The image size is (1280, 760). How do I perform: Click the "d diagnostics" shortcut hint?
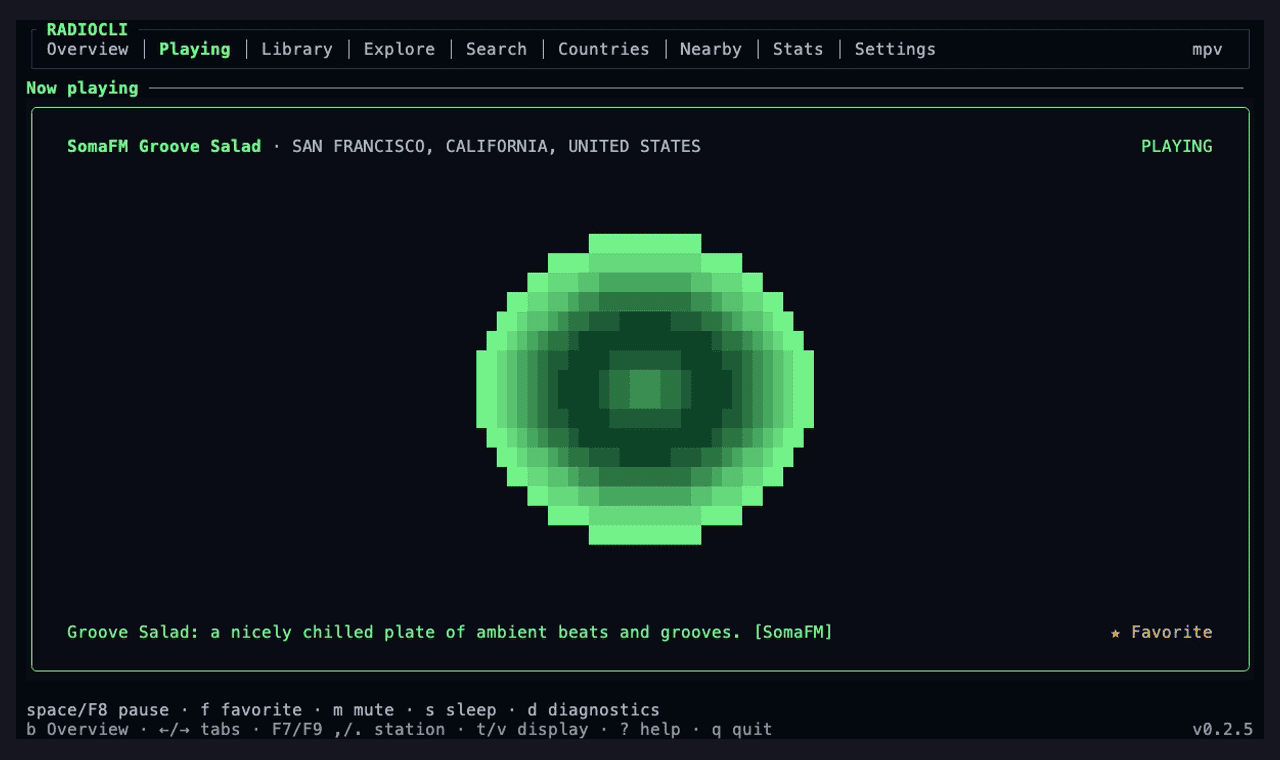click(x=594, y=710)
